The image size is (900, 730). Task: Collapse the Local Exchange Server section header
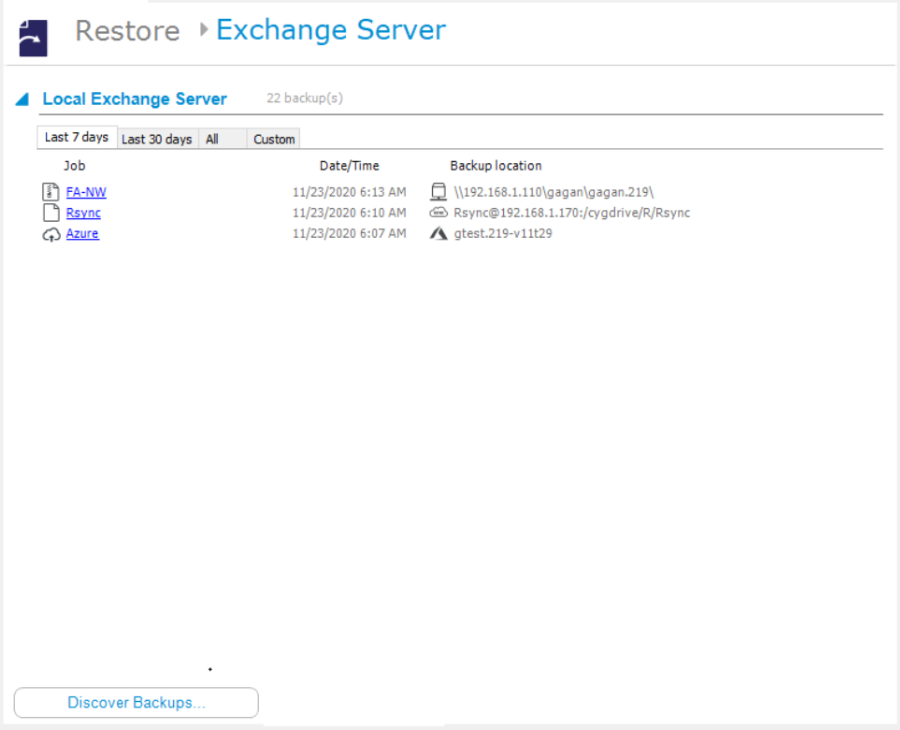pyautogui.click(x=134, y=98)
